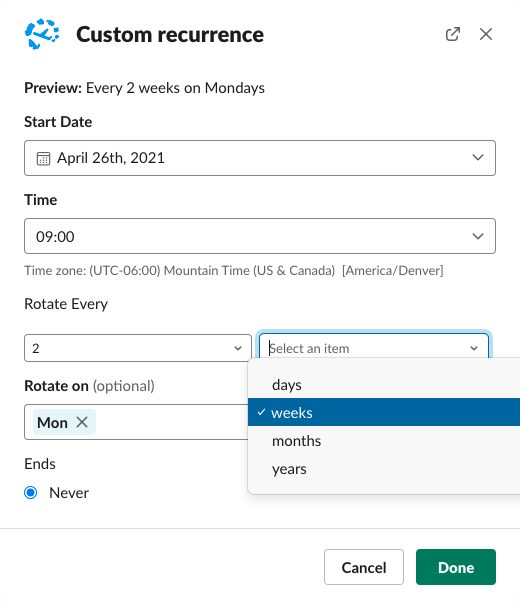Click the 'Preview: Every 2 weeks on Mondays' text
Image resolution: width=520 pixels, height=605 pixels.
[x=144, y=88]
